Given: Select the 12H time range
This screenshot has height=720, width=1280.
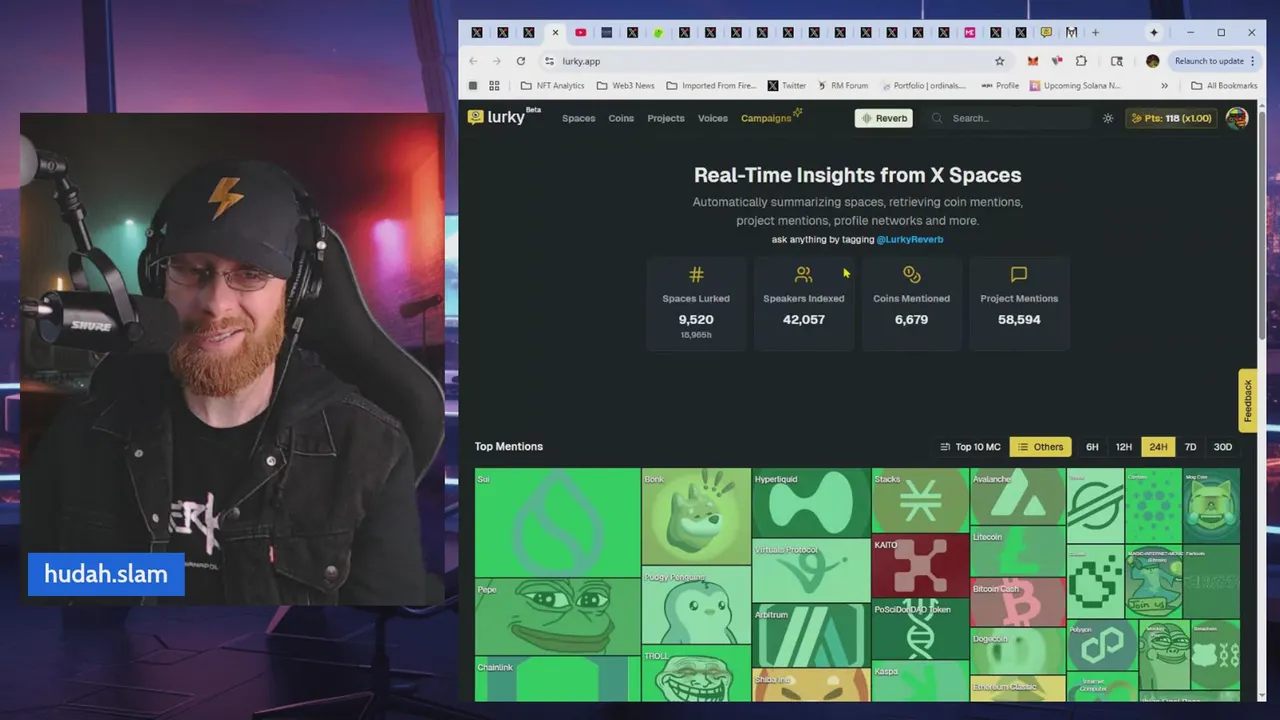Looking at the screenshot, I should (x=1124, y=447).
